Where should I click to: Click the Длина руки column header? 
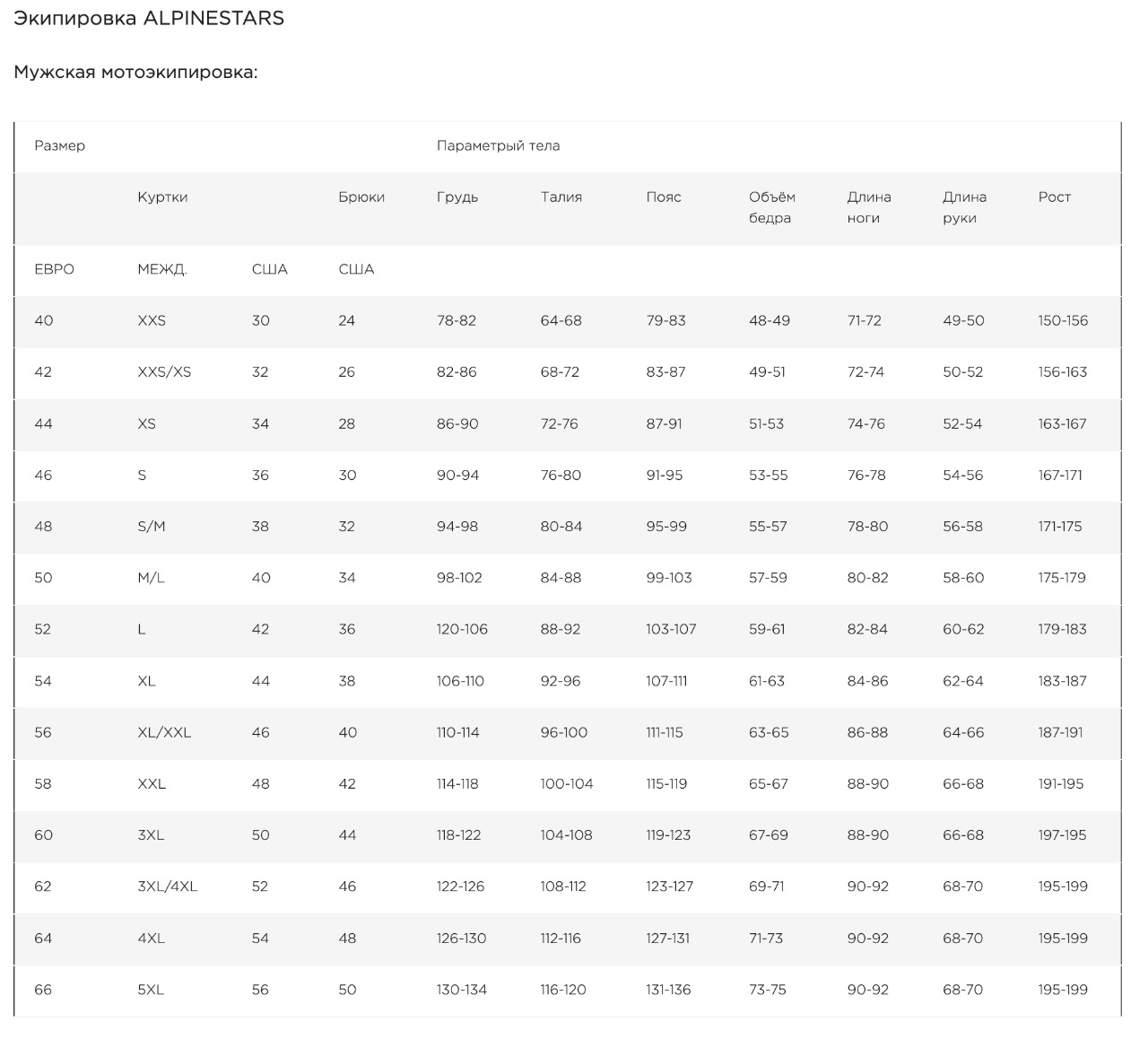pyautogui.click(x=964, y=207)
